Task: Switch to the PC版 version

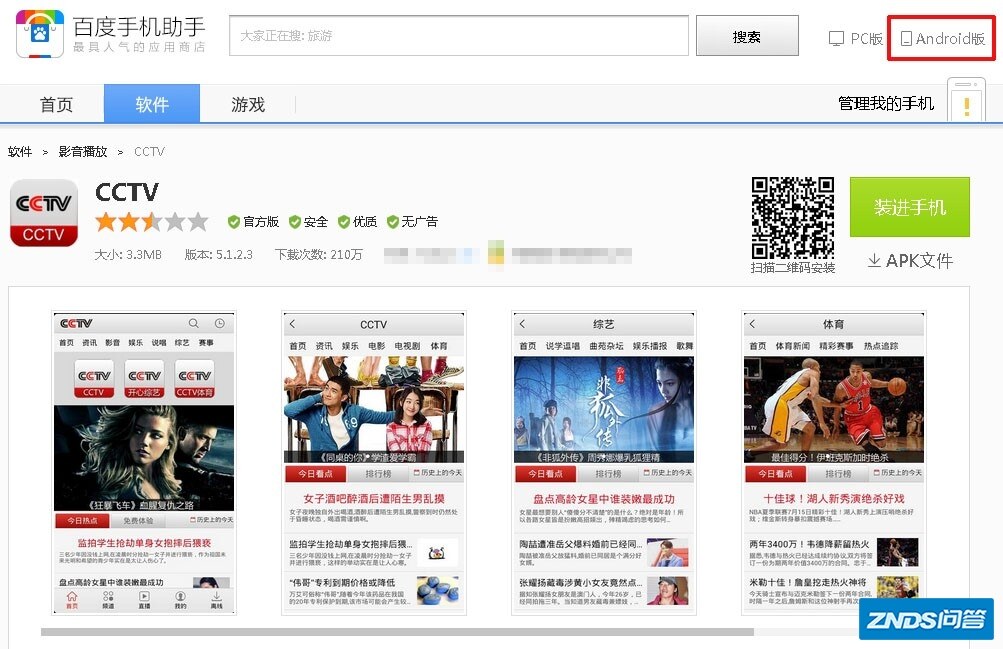Action: [856, 39]
